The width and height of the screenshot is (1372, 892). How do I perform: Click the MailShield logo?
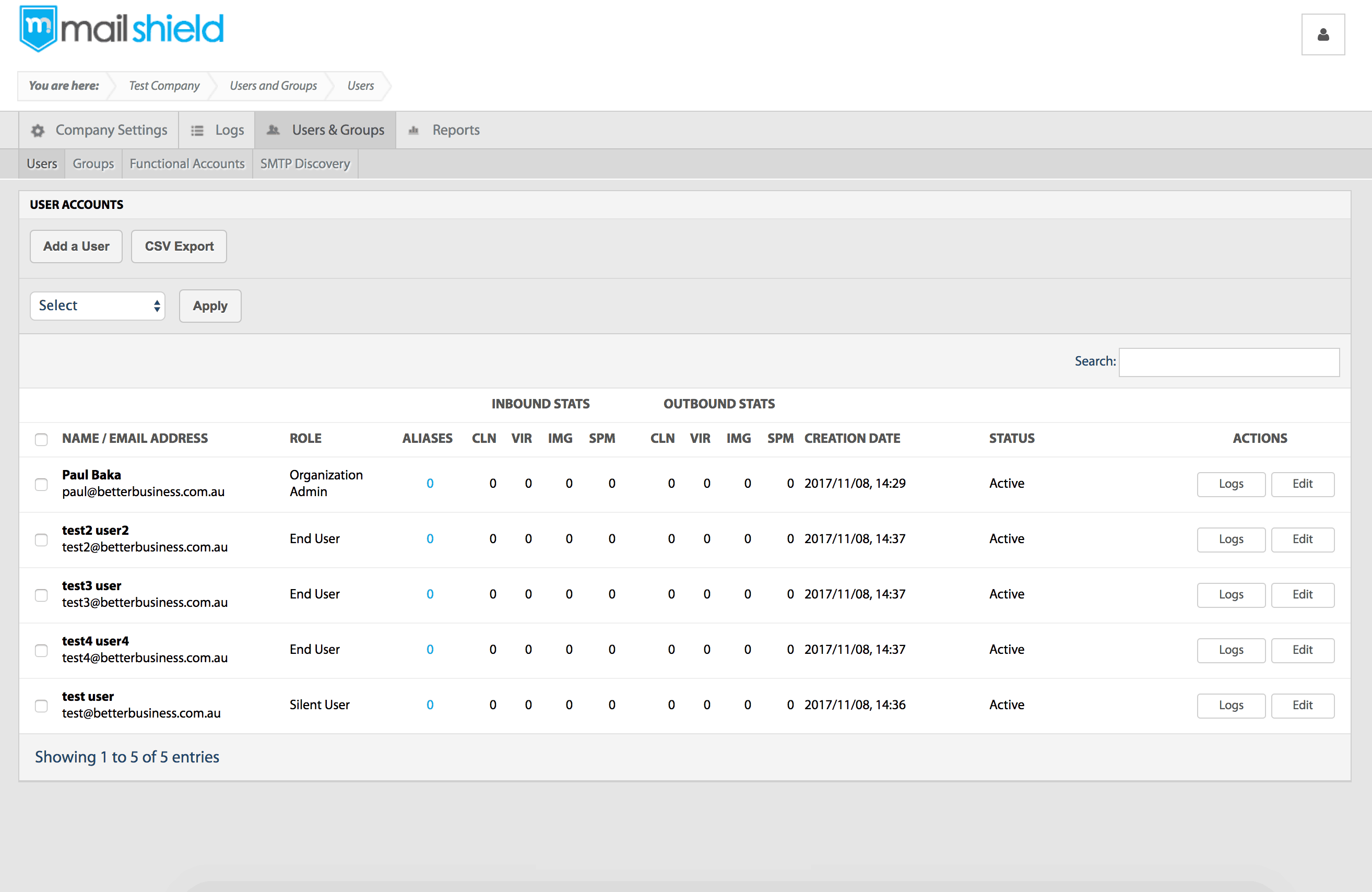click(x=122, y=29)
